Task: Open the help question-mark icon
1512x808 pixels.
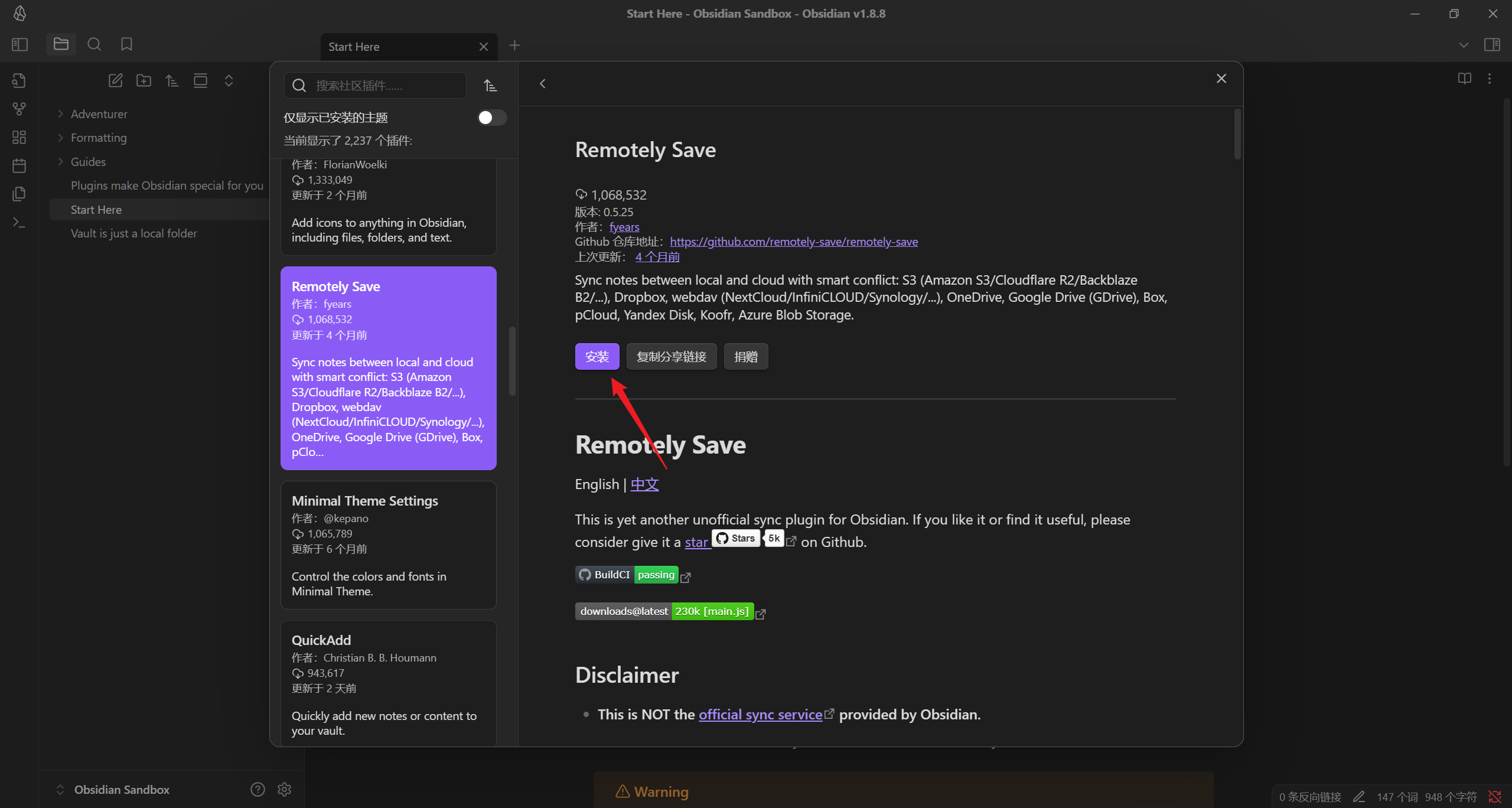Action: point(258,789)
